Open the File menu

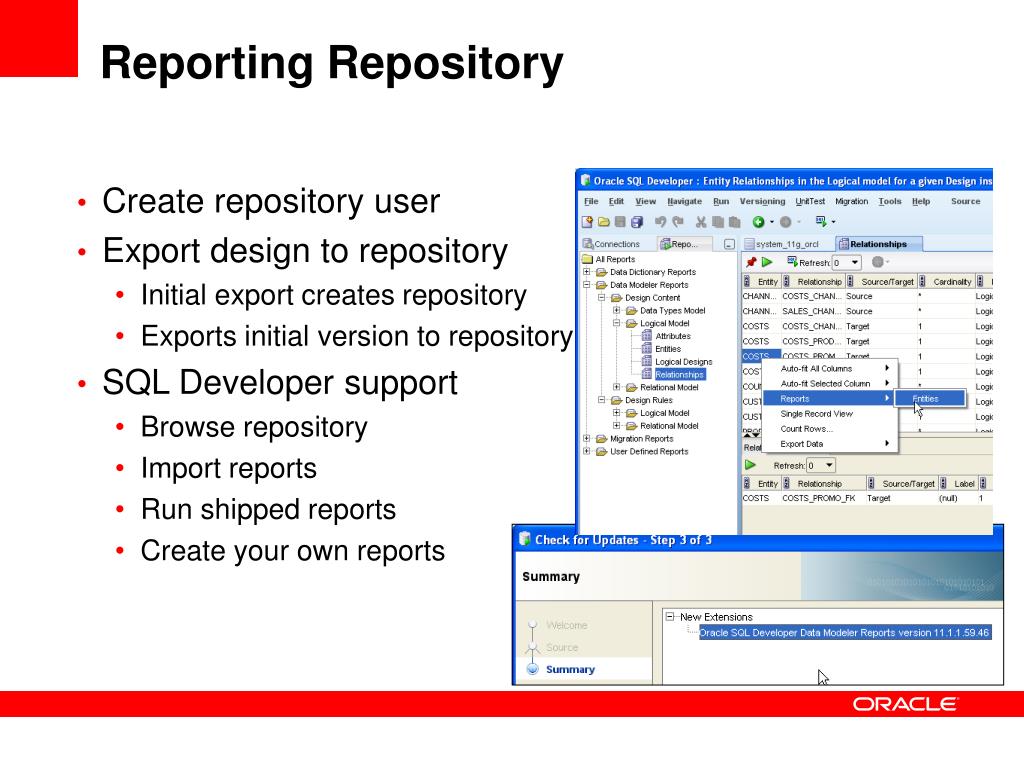[591, 201]
